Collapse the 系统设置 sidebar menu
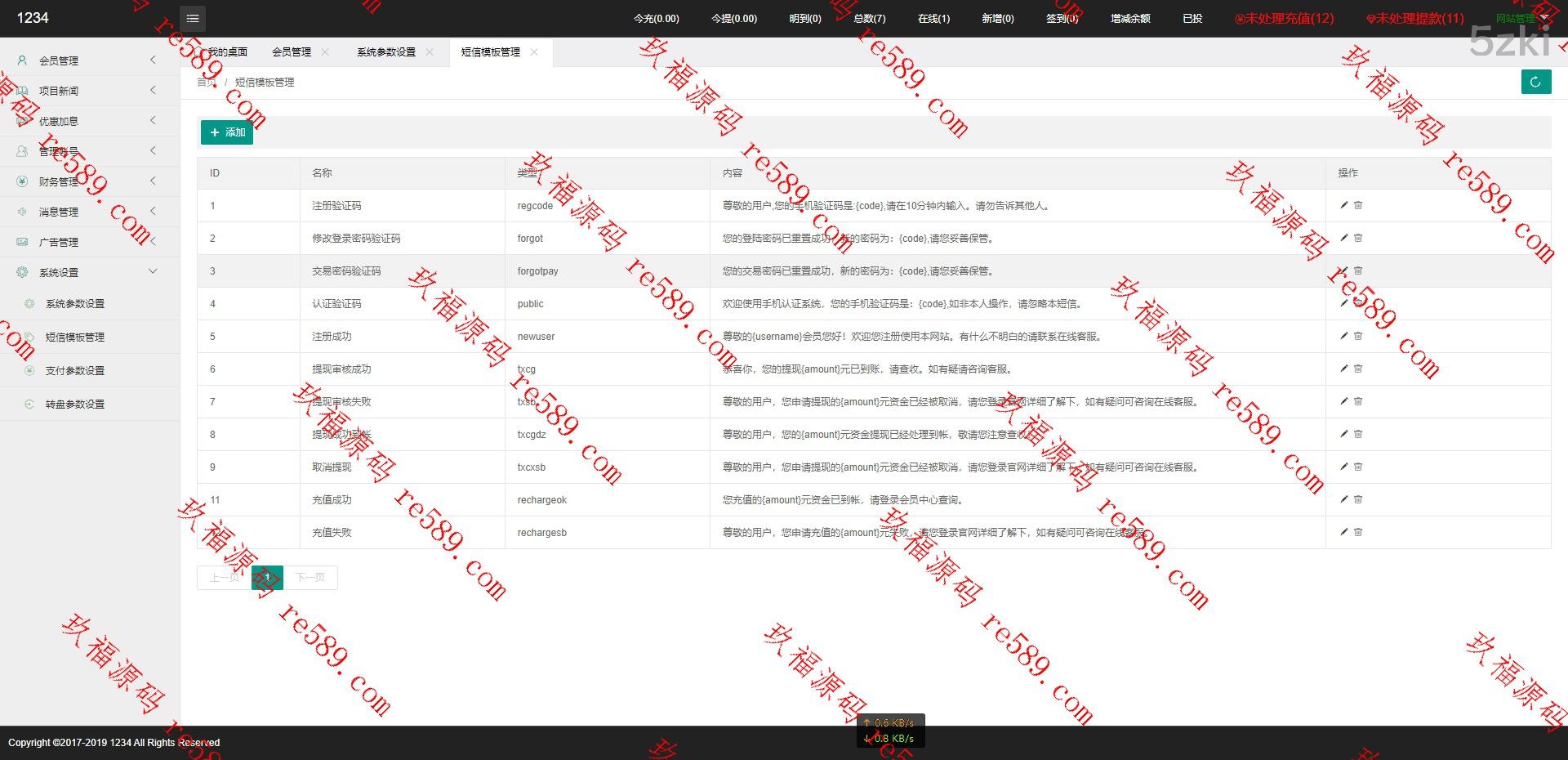Screen dimensions: 1568x760 click(59, 272)
